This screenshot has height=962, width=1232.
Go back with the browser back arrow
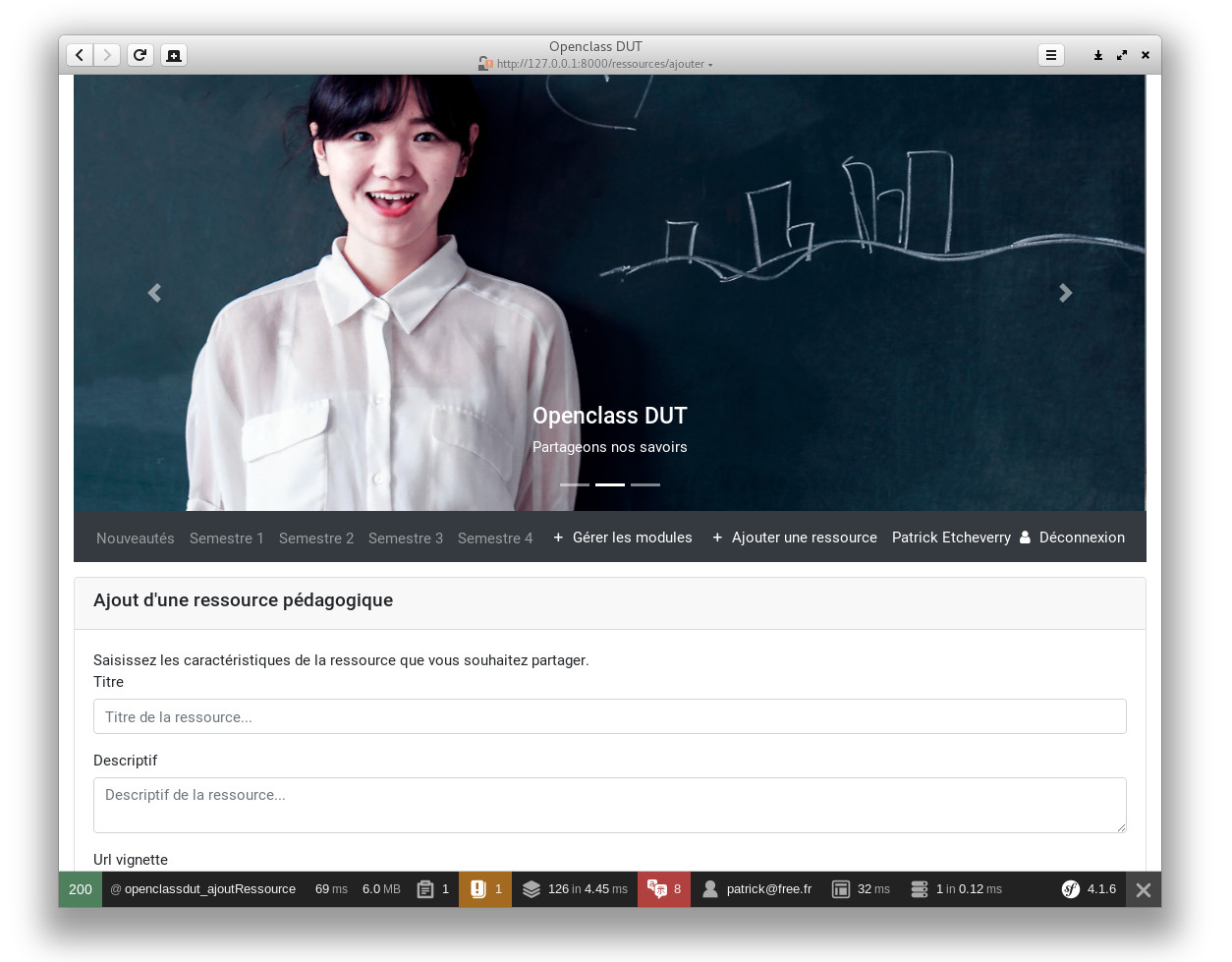pos(80,55)
